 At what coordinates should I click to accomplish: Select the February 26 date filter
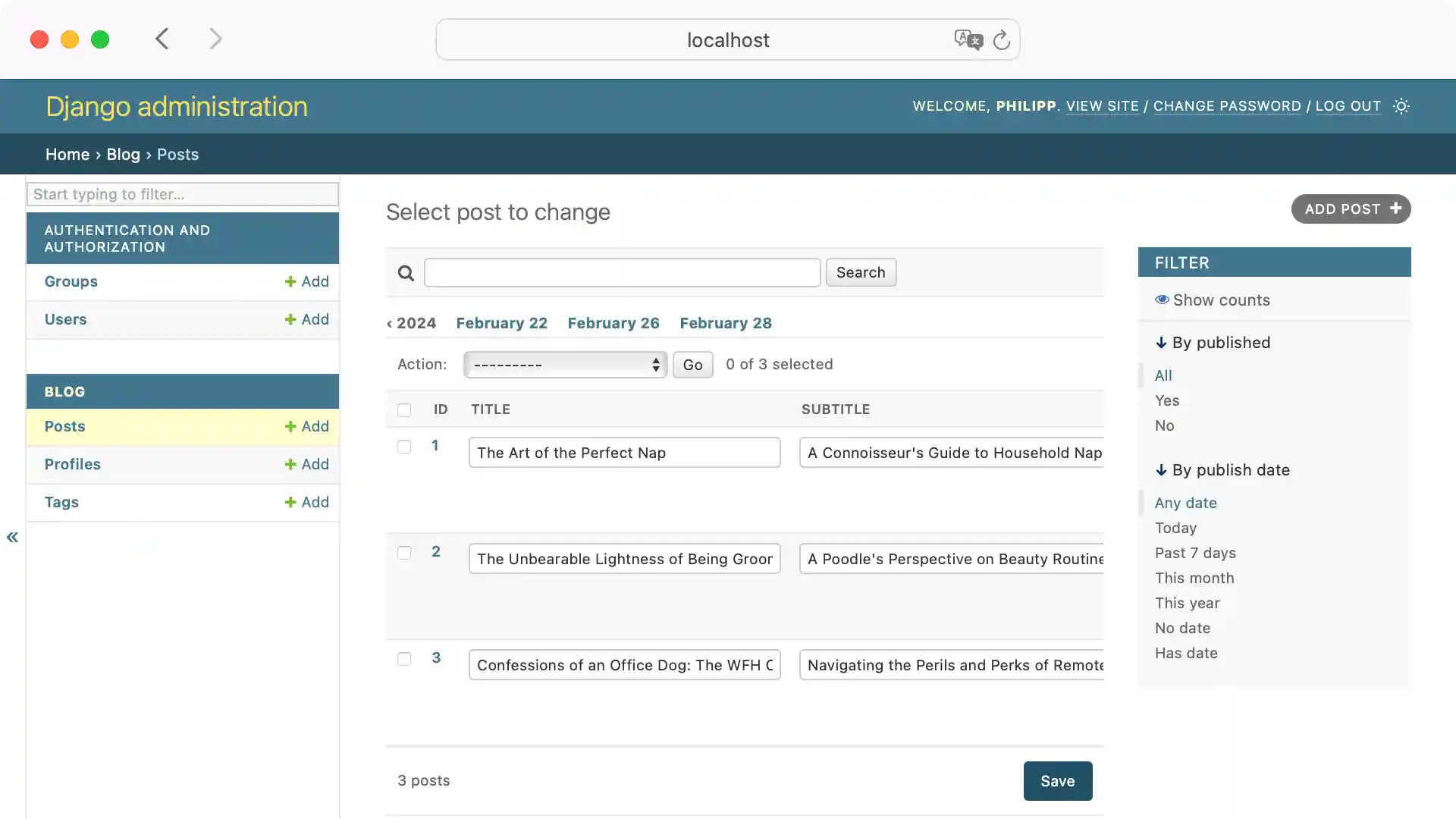(x=613, y=322)
